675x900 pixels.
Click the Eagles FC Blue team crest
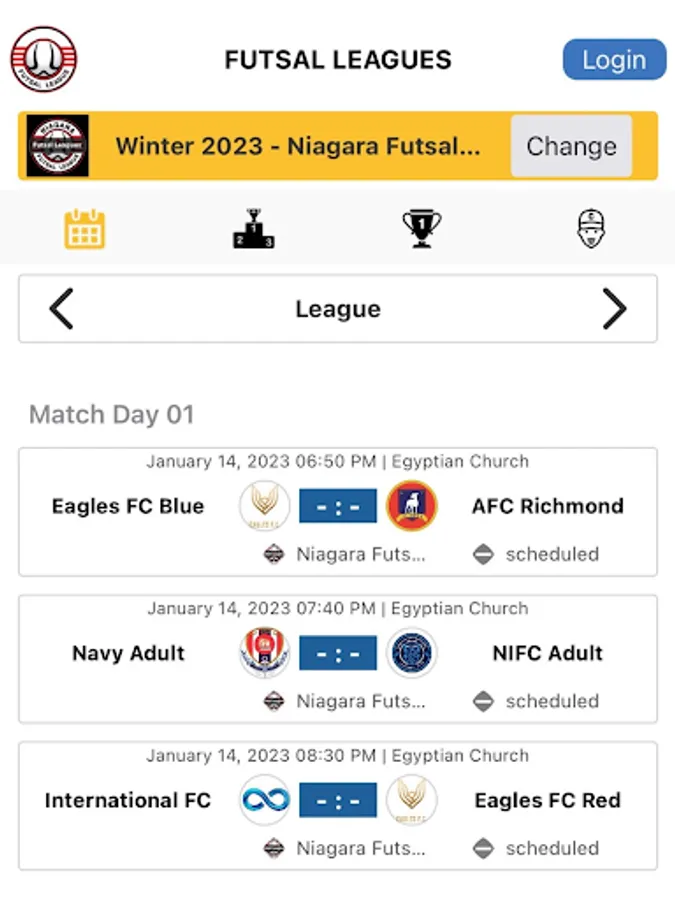[x=265, y=506]
